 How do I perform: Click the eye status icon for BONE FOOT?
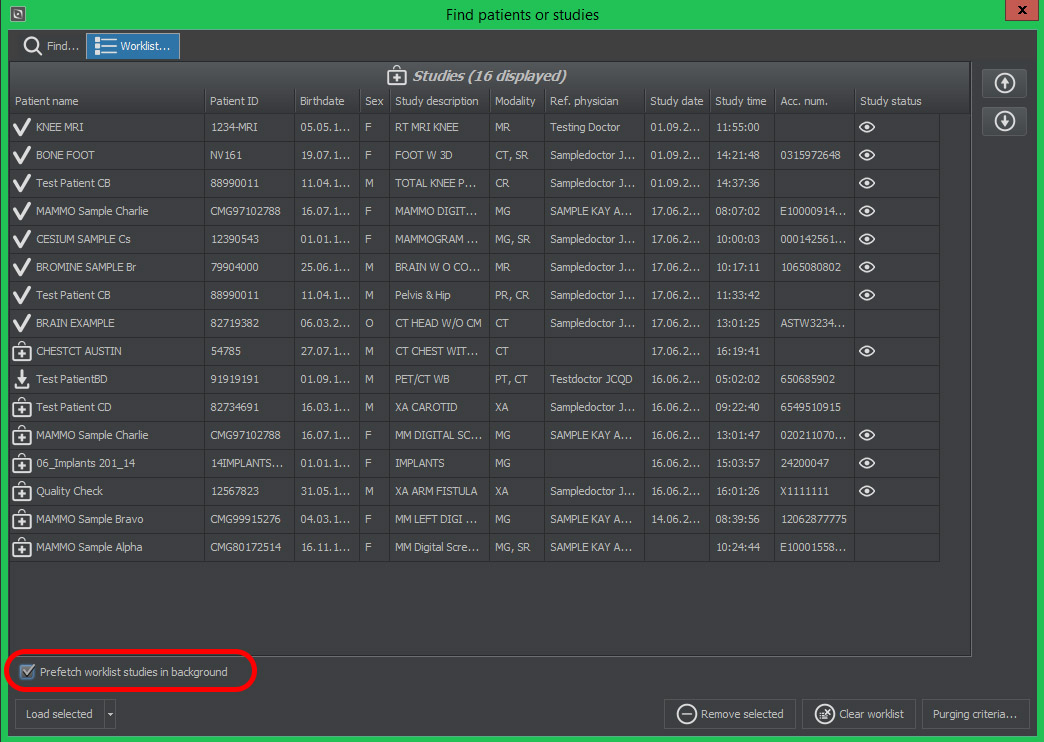coord(867,156)
